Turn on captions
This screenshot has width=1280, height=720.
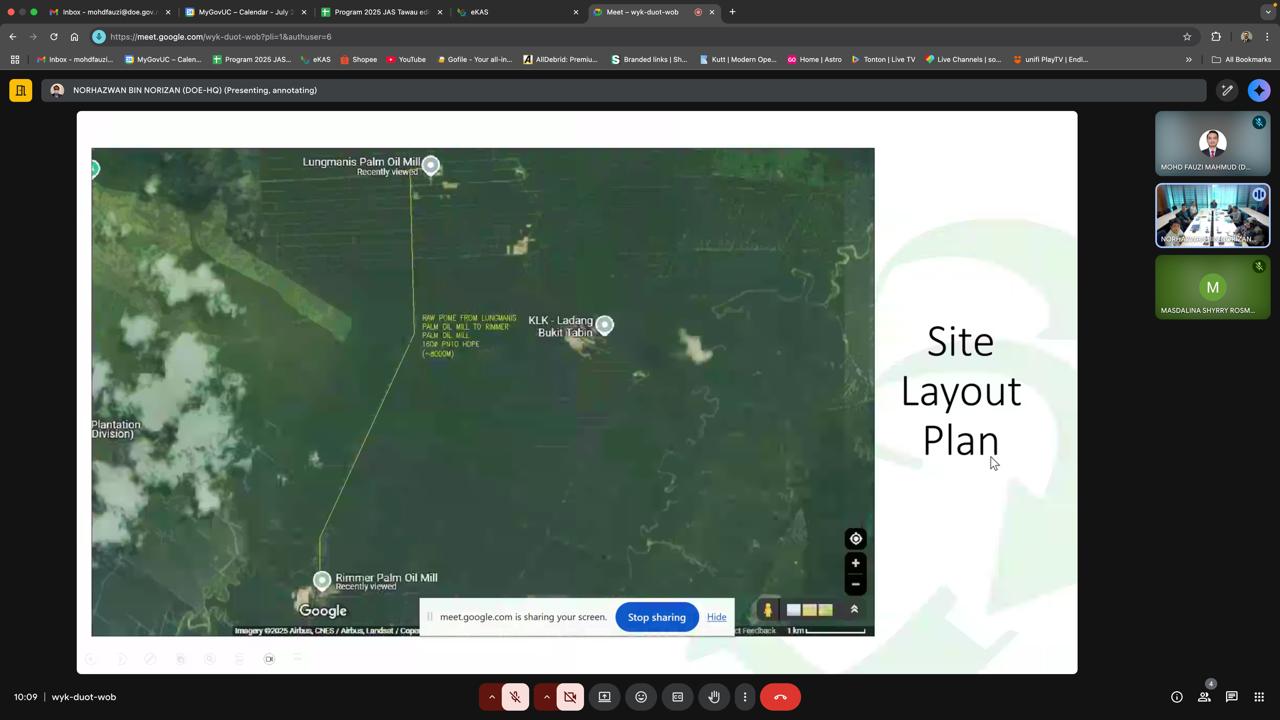pos(677,697)
